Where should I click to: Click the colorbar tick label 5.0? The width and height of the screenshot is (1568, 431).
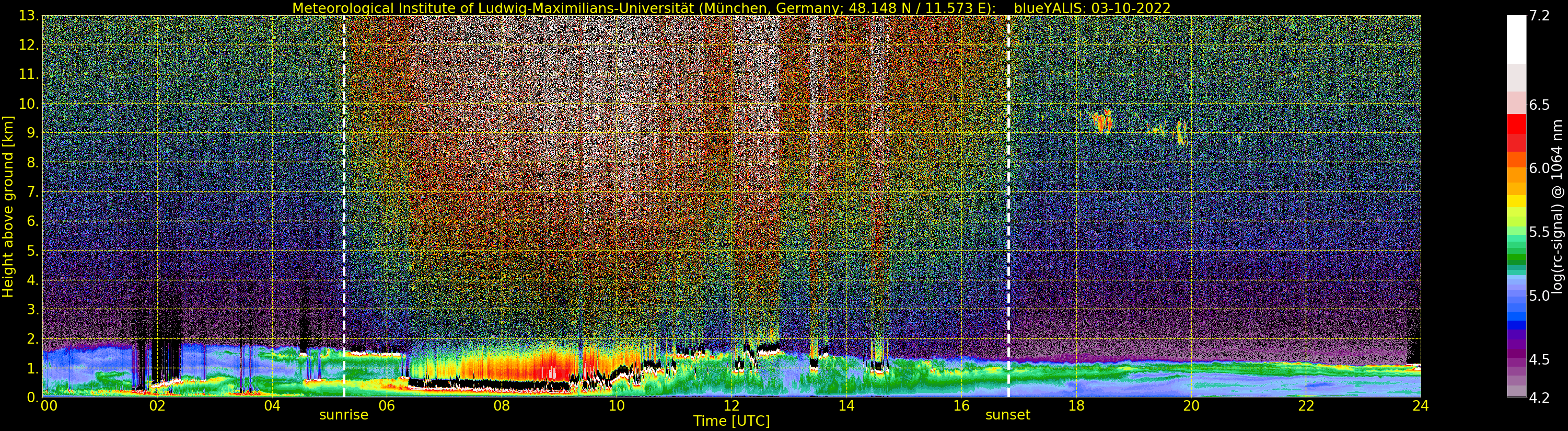tap(1539, 296)
